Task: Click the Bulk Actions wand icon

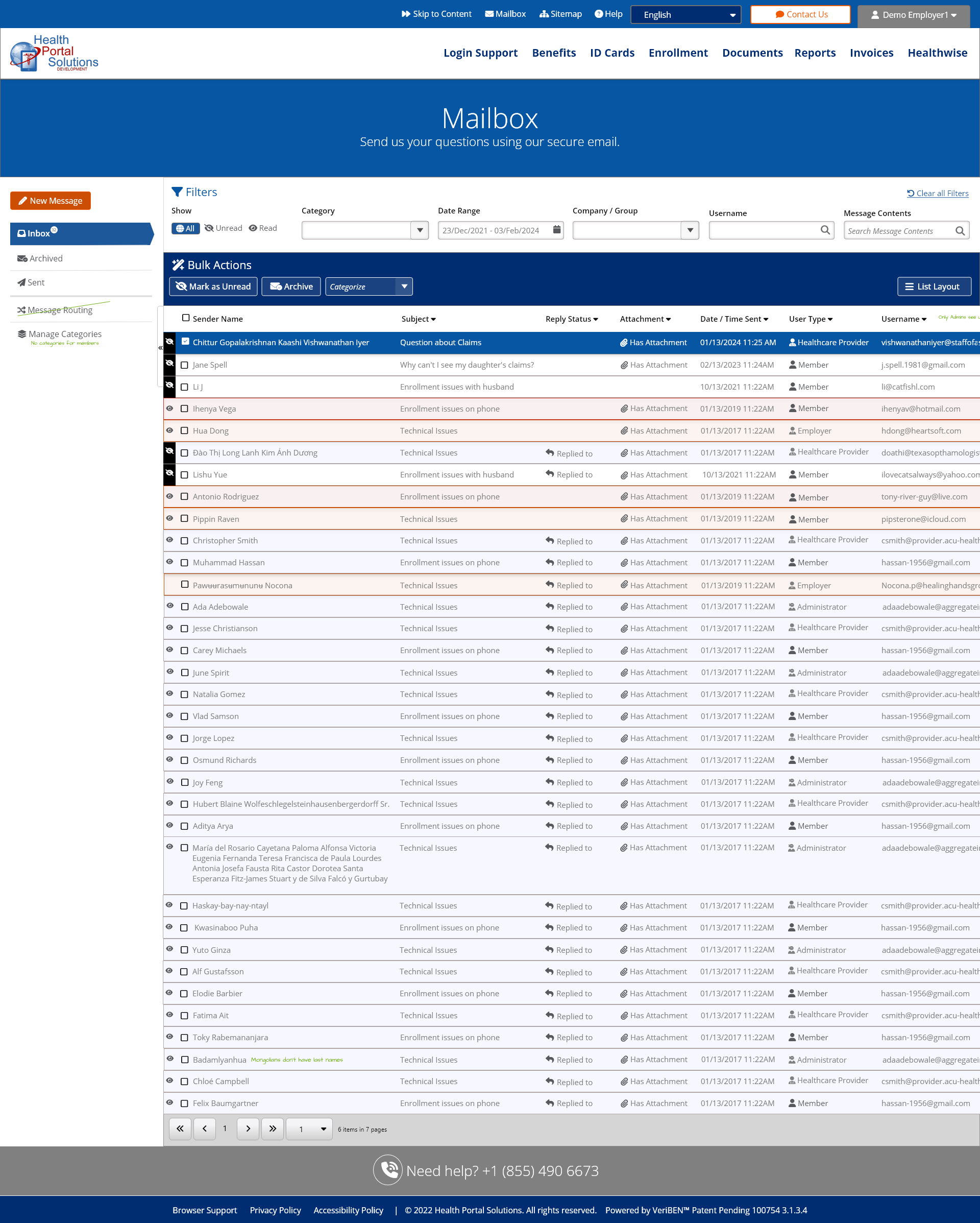Action: (178, 265)
